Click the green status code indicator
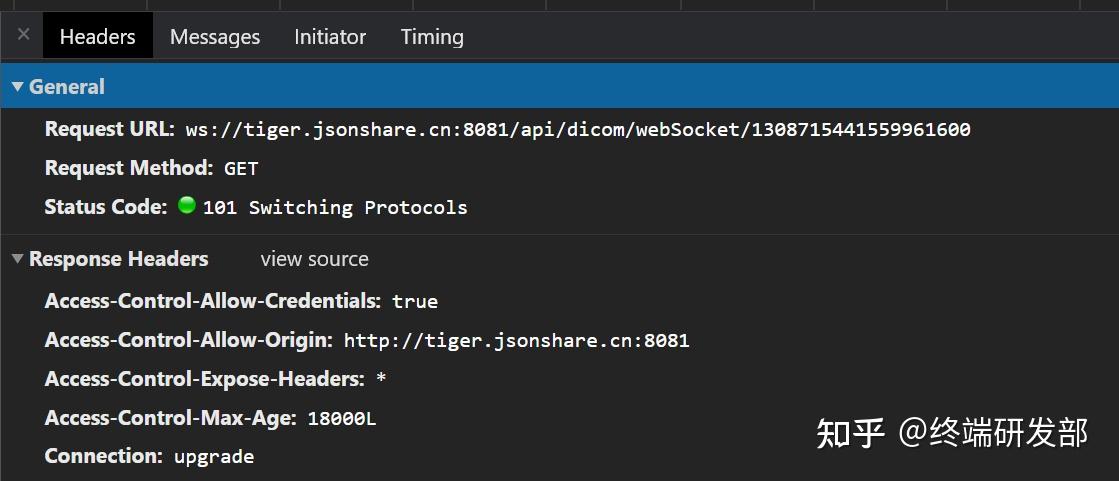 click(x=186, y=206)
